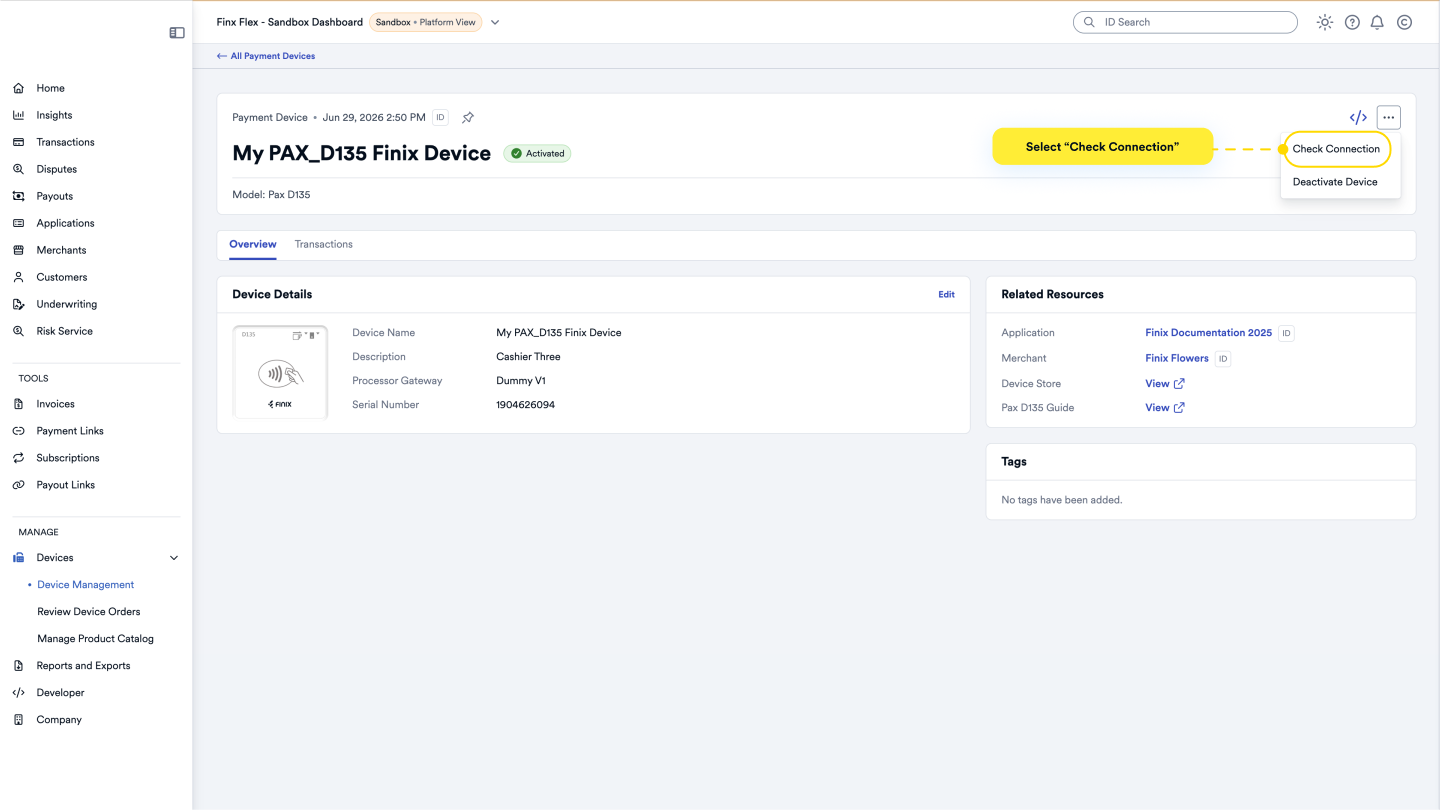Collapse the Devices menu group
The image size is (1440, 810).
tap(174, 558)
